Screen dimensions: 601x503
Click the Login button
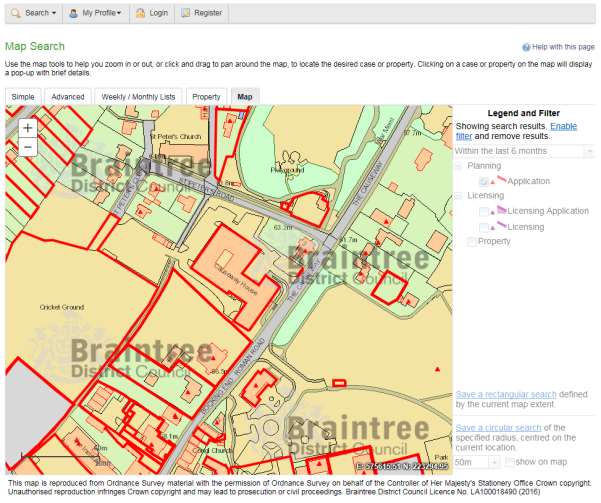click(152, 13)
